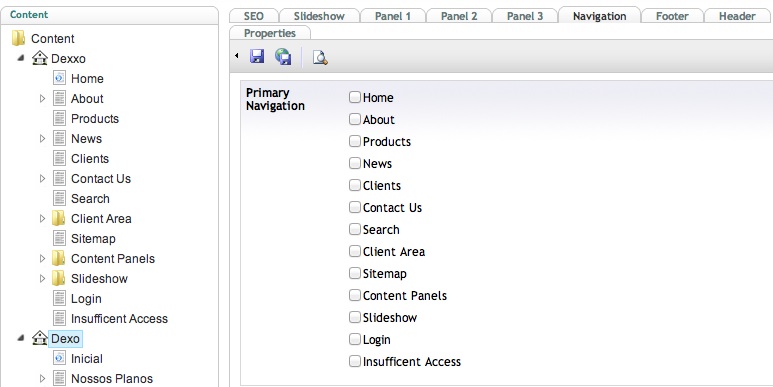The image size is (773, 387).
Task: Open the Slideshow tab
Action: point(319,16)
